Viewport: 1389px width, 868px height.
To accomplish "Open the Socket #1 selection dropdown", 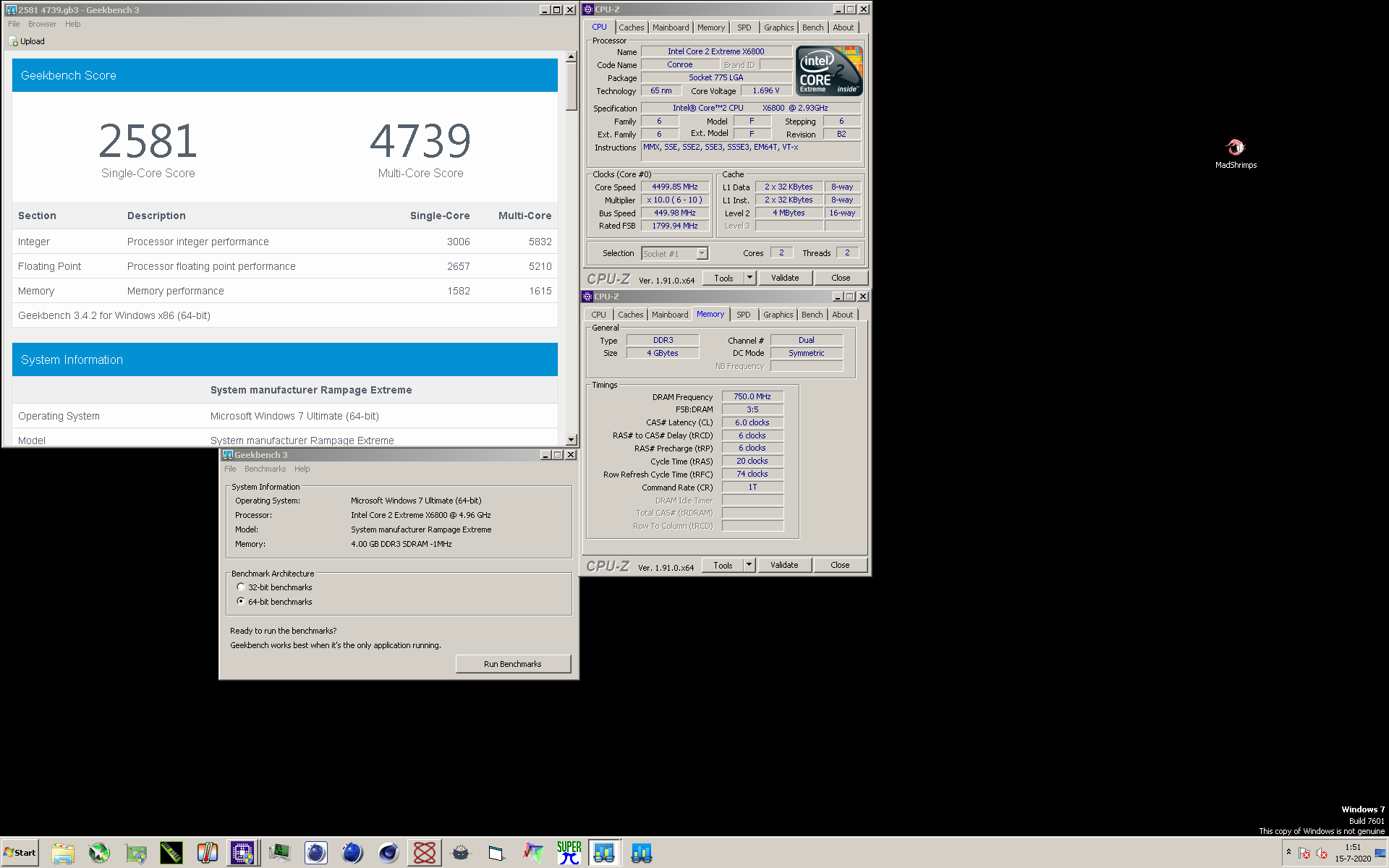I will click(702, 254).
